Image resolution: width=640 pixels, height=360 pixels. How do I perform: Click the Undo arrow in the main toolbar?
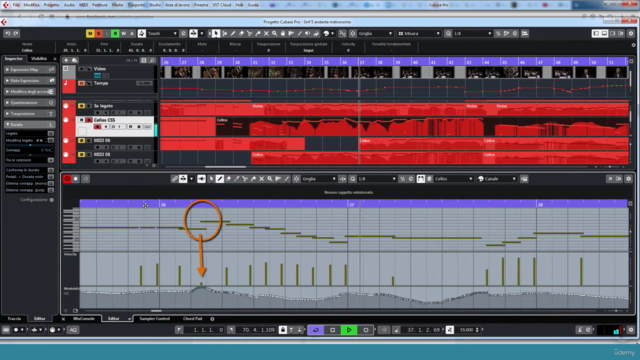(8, 33)
